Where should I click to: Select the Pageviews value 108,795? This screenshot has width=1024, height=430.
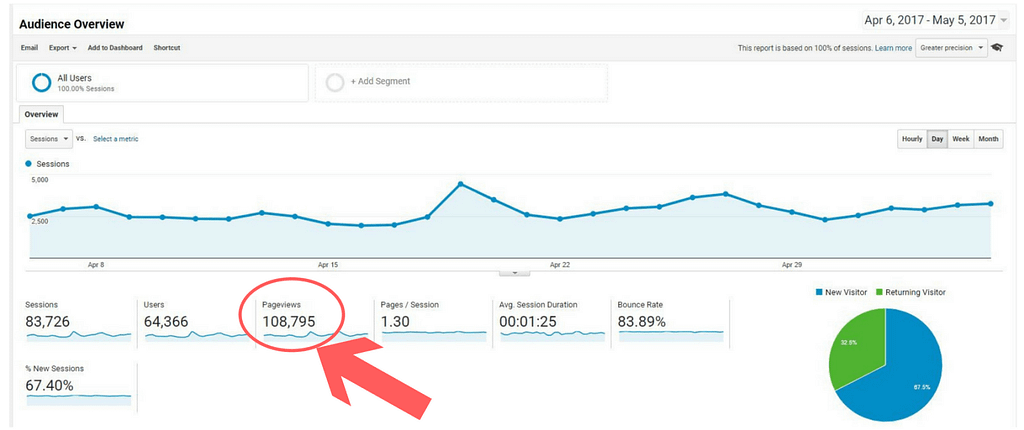(x=289, y=322)
